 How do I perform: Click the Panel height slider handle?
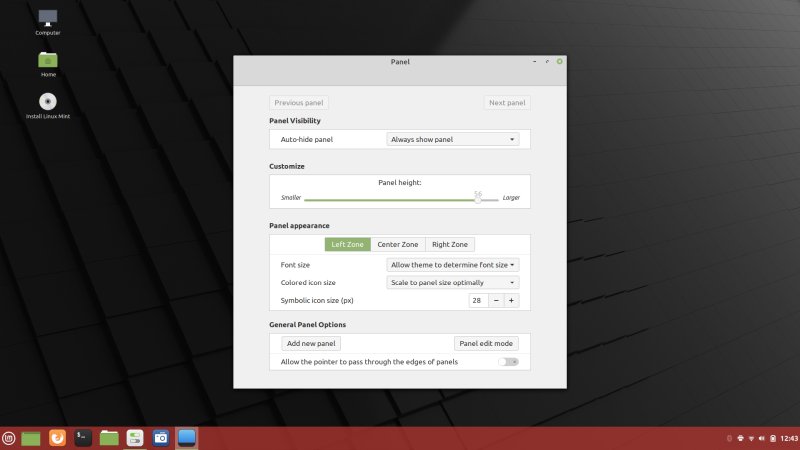coord(478,200)
